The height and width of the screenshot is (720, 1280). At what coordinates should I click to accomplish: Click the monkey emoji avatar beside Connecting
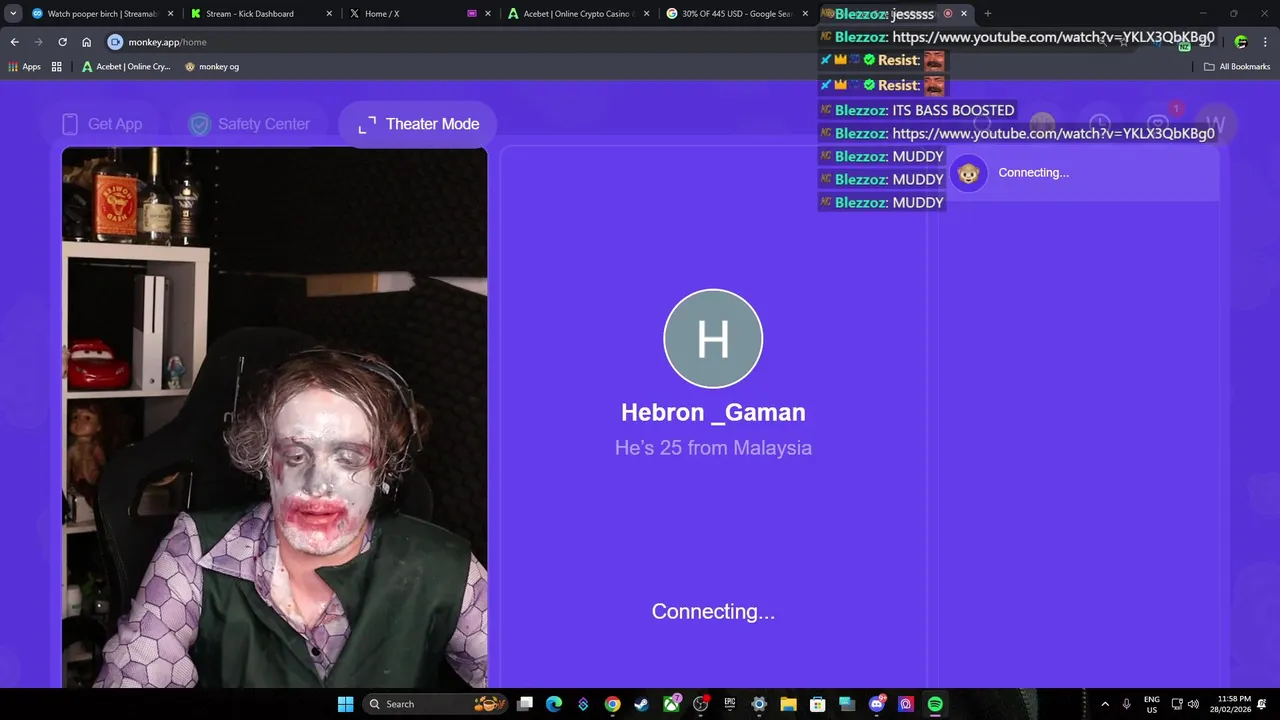pyautogui.click(x=968, y=173)
